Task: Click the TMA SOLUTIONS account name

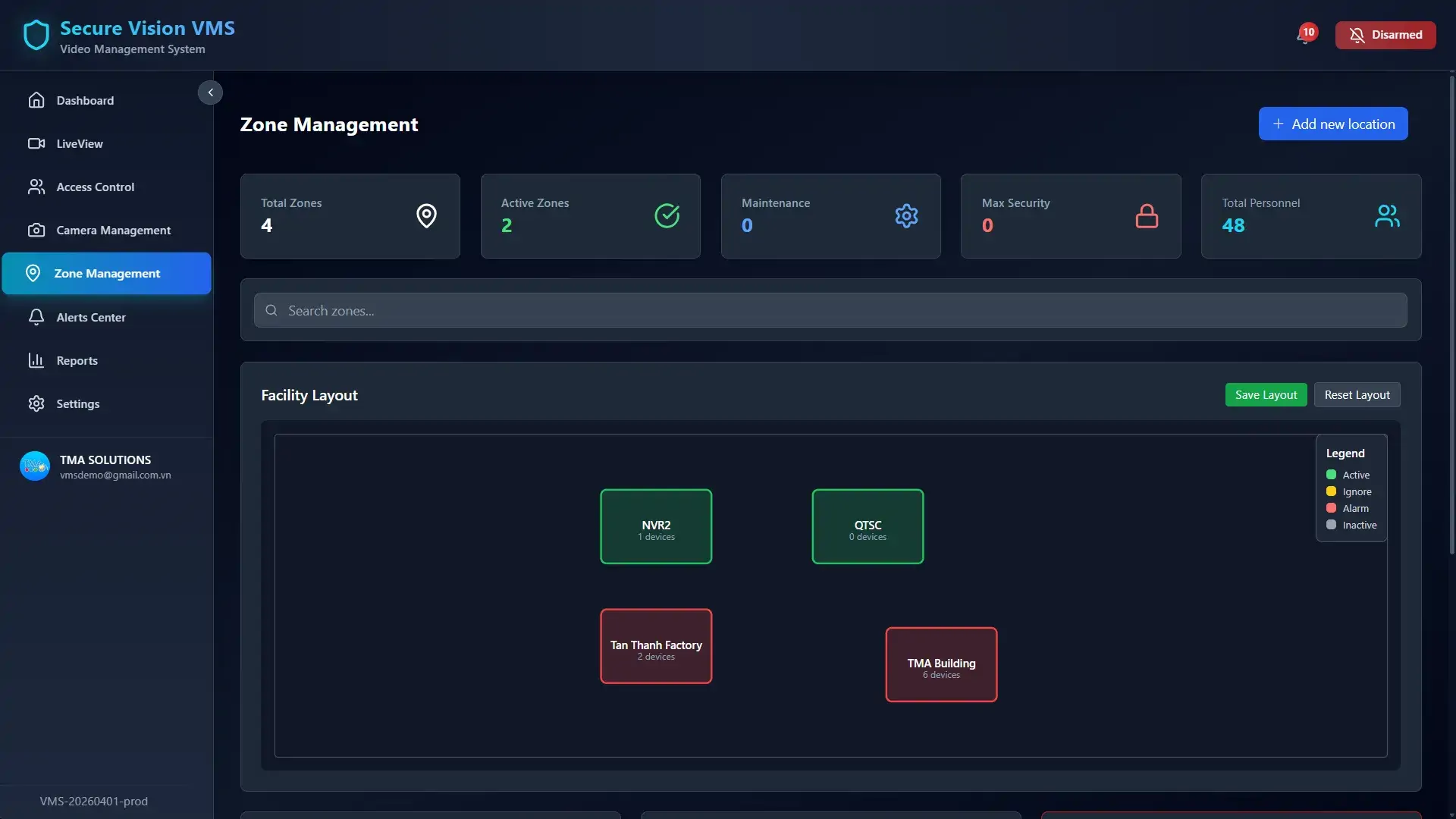Action: pos(105,460)
